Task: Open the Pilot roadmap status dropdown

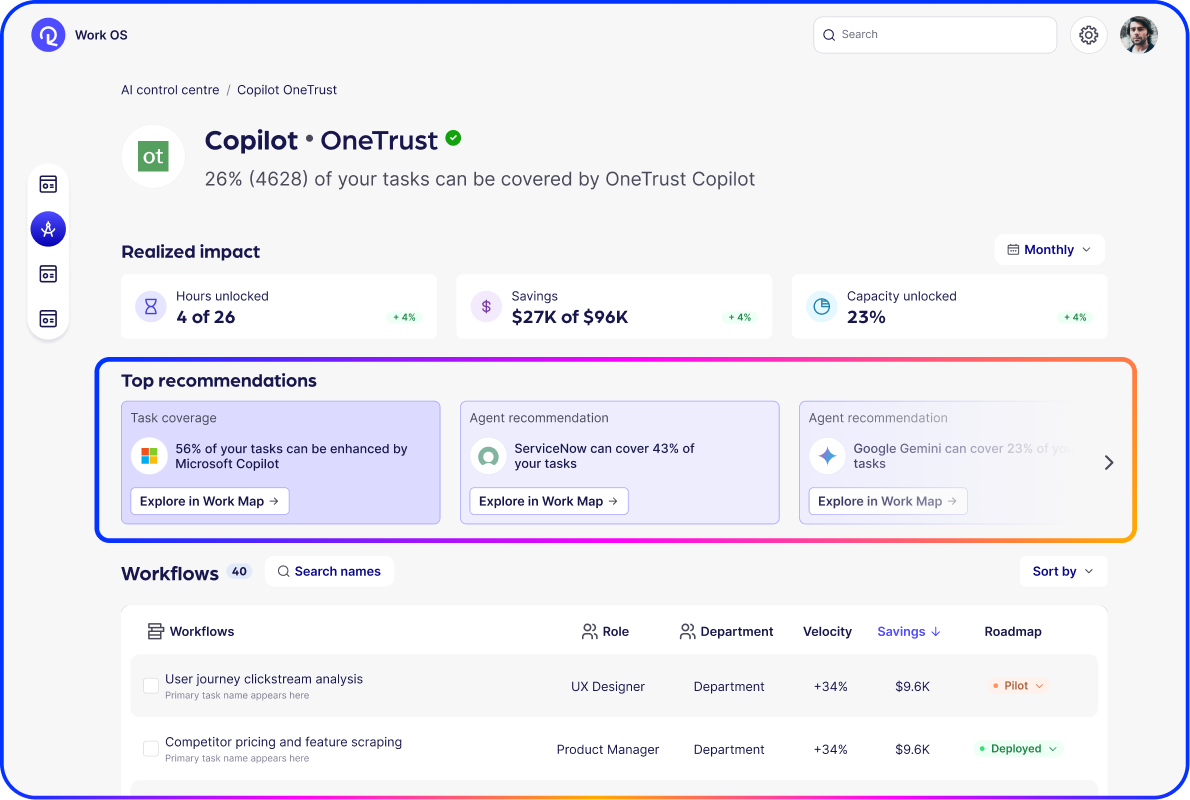Action: point(1016,686)
